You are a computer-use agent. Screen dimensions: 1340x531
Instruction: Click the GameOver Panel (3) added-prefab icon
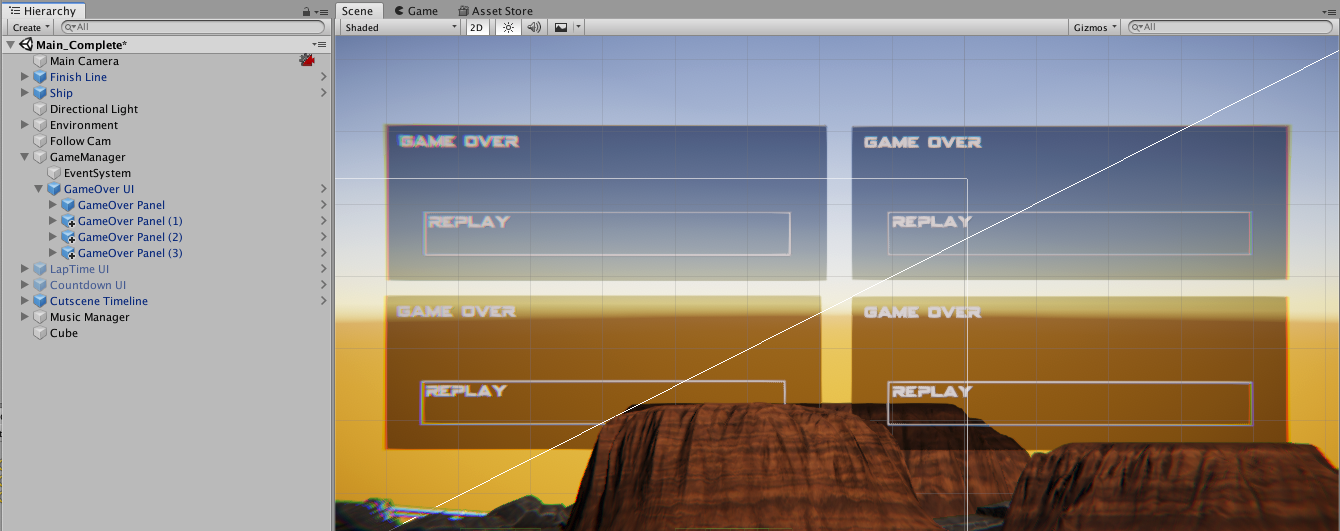(68, 253)
